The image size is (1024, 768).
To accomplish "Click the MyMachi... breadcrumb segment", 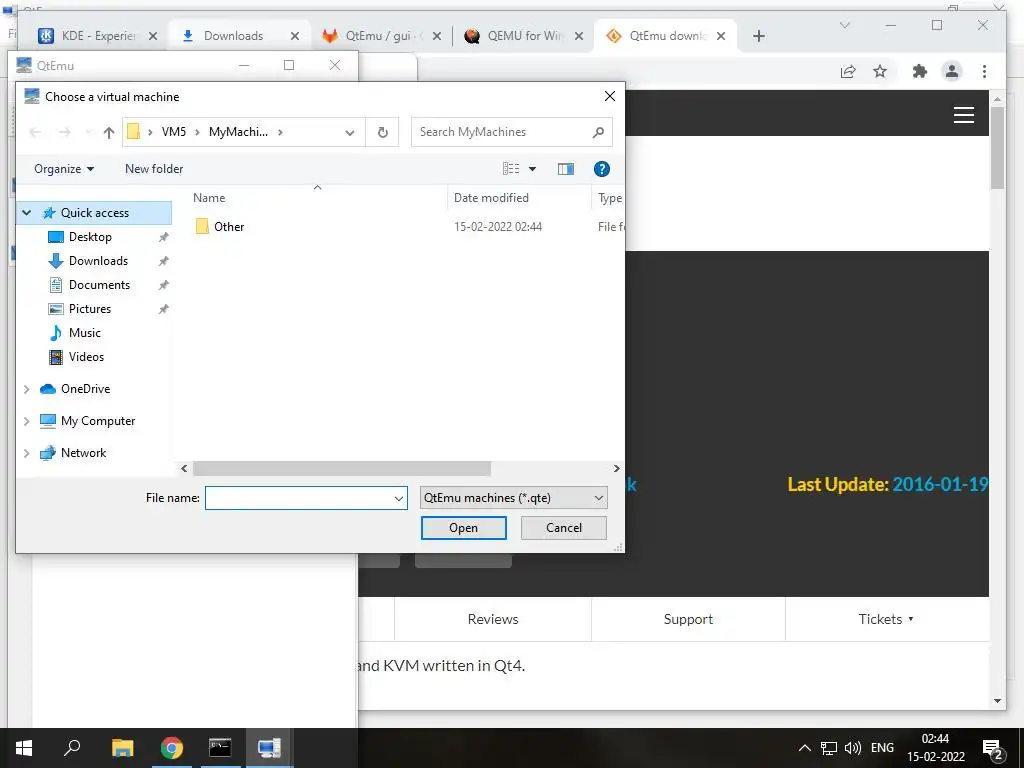I will click(x=238, y=132).
